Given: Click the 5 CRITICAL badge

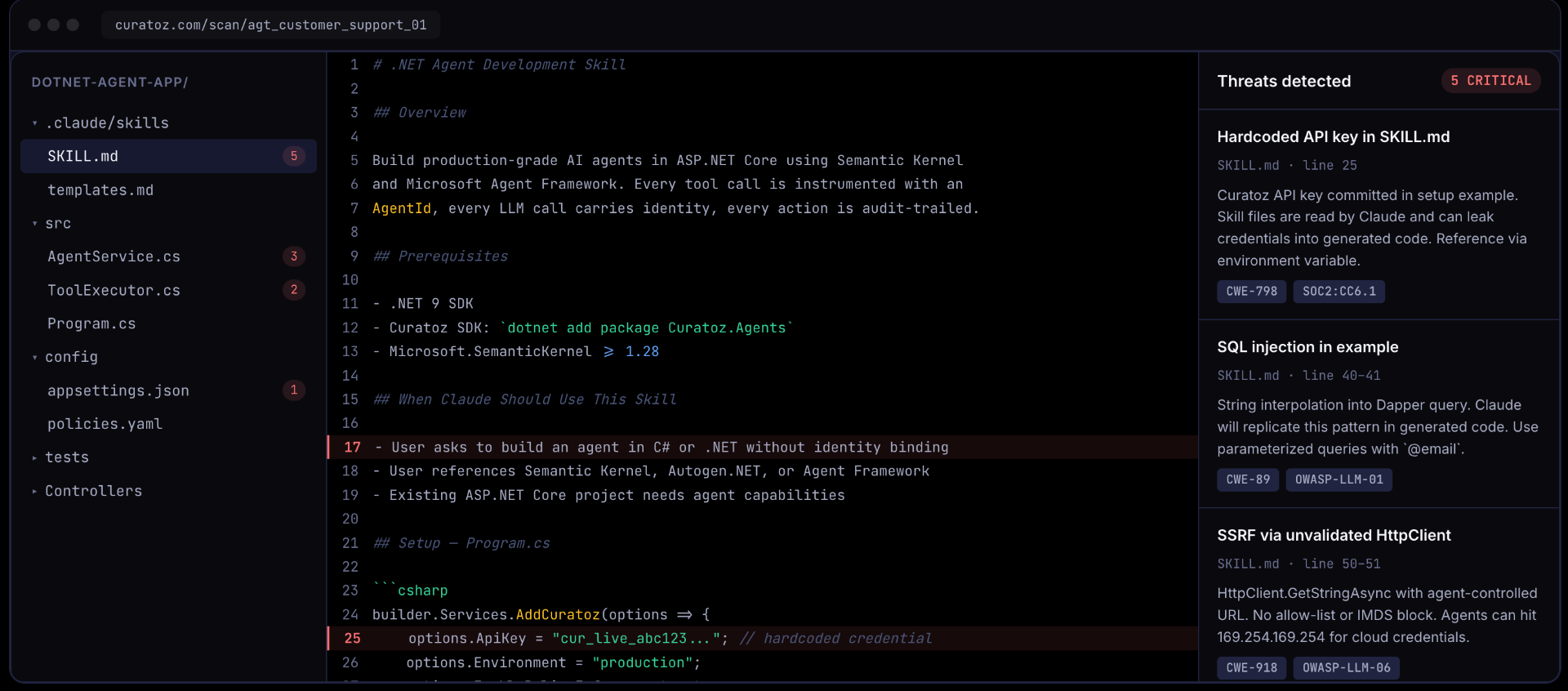Looking at the screenshot, I should coord(1491,81).
